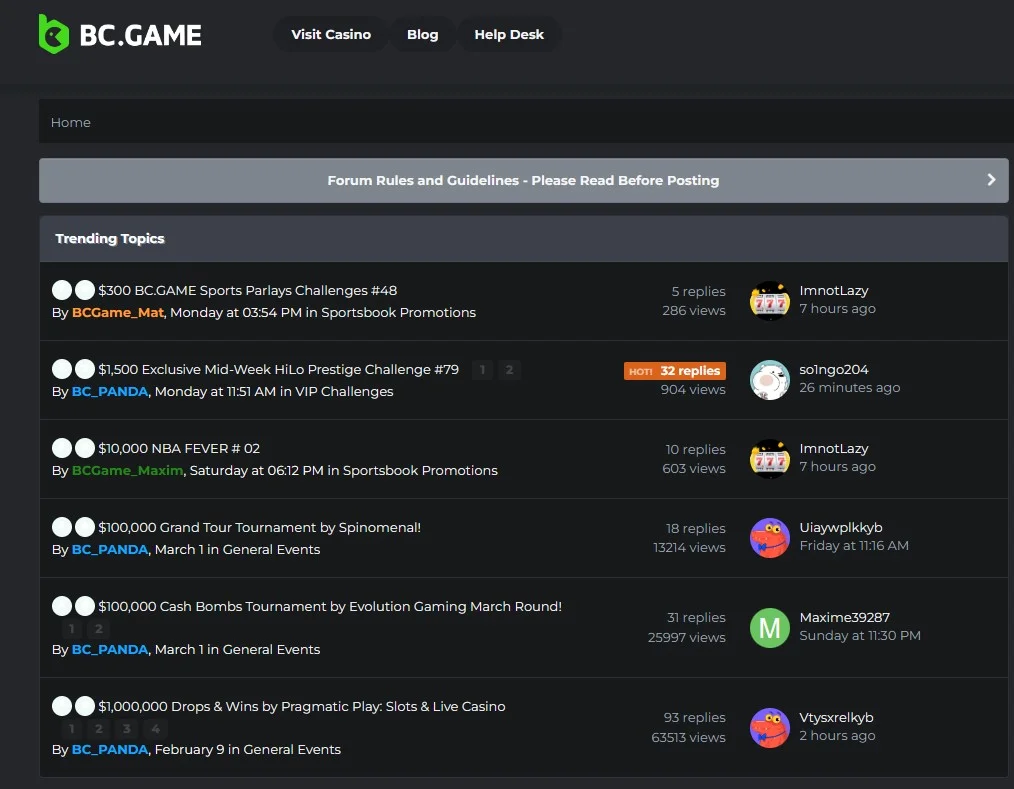1014x789 pixels.
Task: Go to Home breadcrumb
Action: pos(70,122)
